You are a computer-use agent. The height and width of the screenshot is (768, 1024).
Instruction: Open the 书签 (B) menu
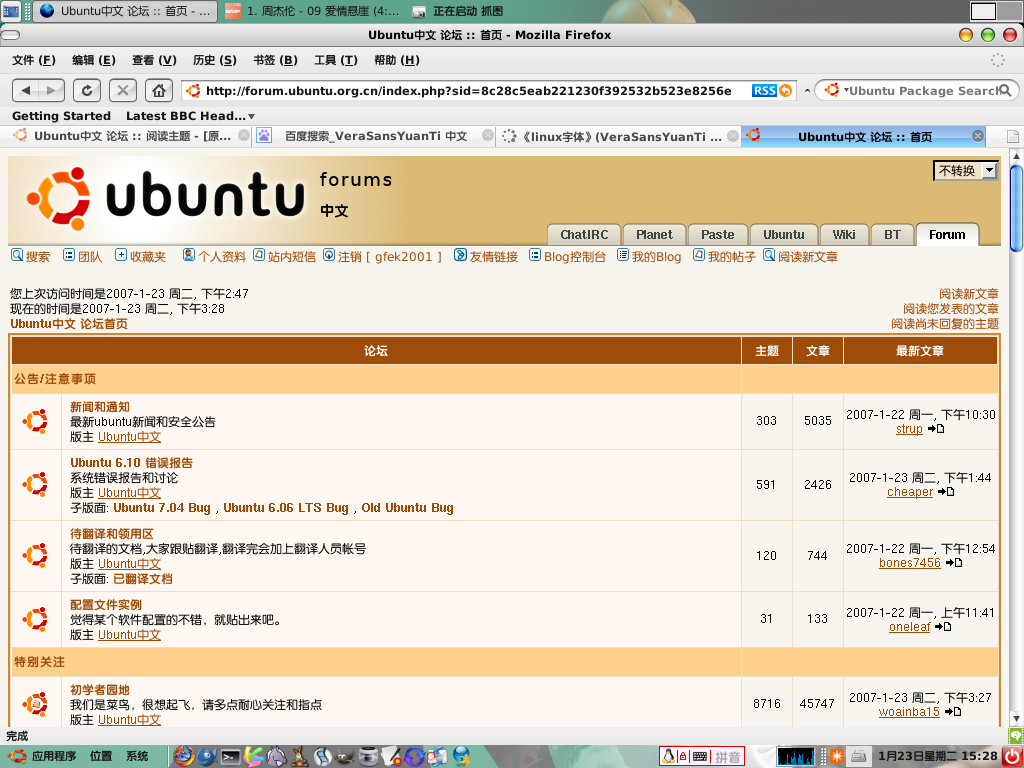point(276,60)
